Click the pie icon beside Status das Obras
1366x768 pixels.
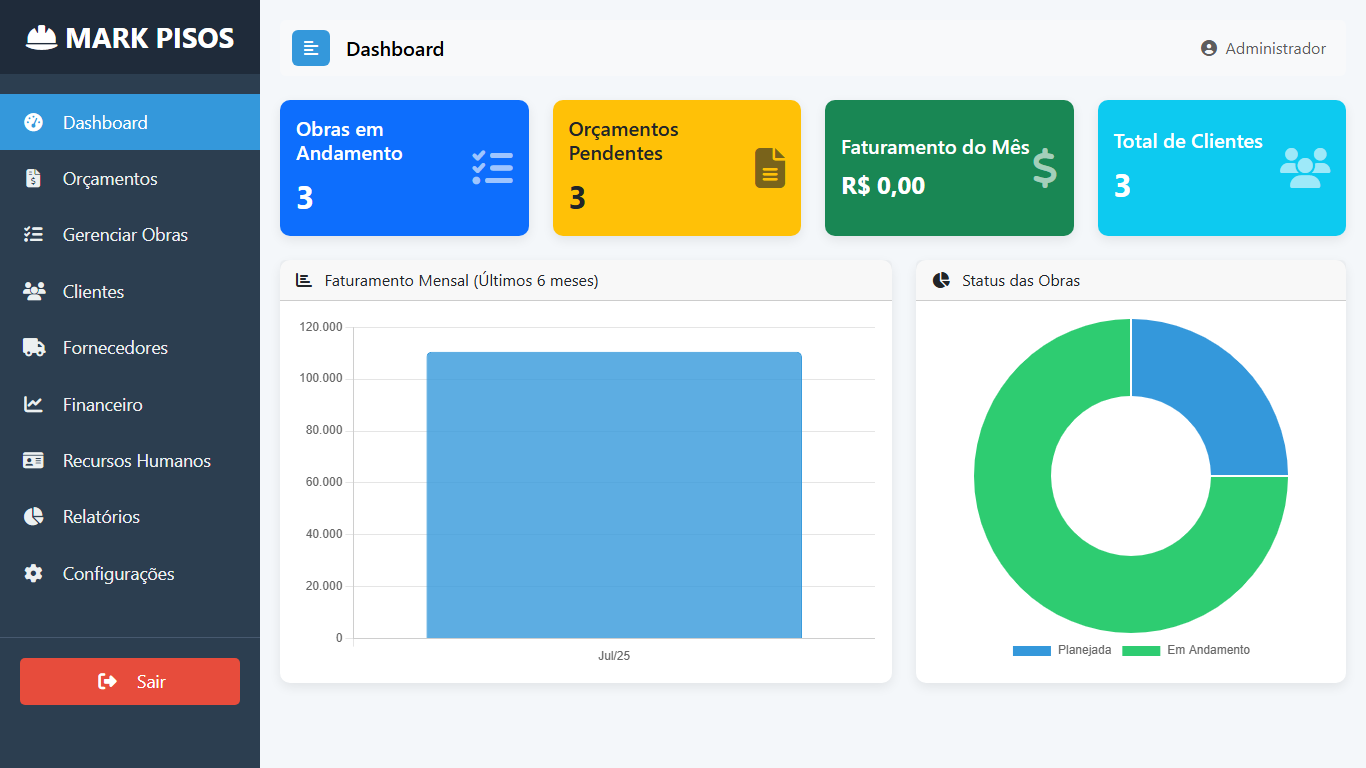941,280
